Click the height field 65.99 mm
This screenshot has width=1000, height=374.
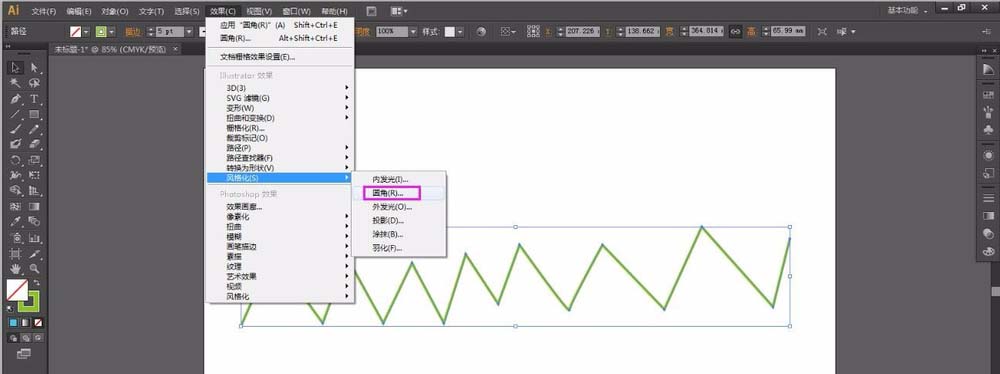pos(788,31)
